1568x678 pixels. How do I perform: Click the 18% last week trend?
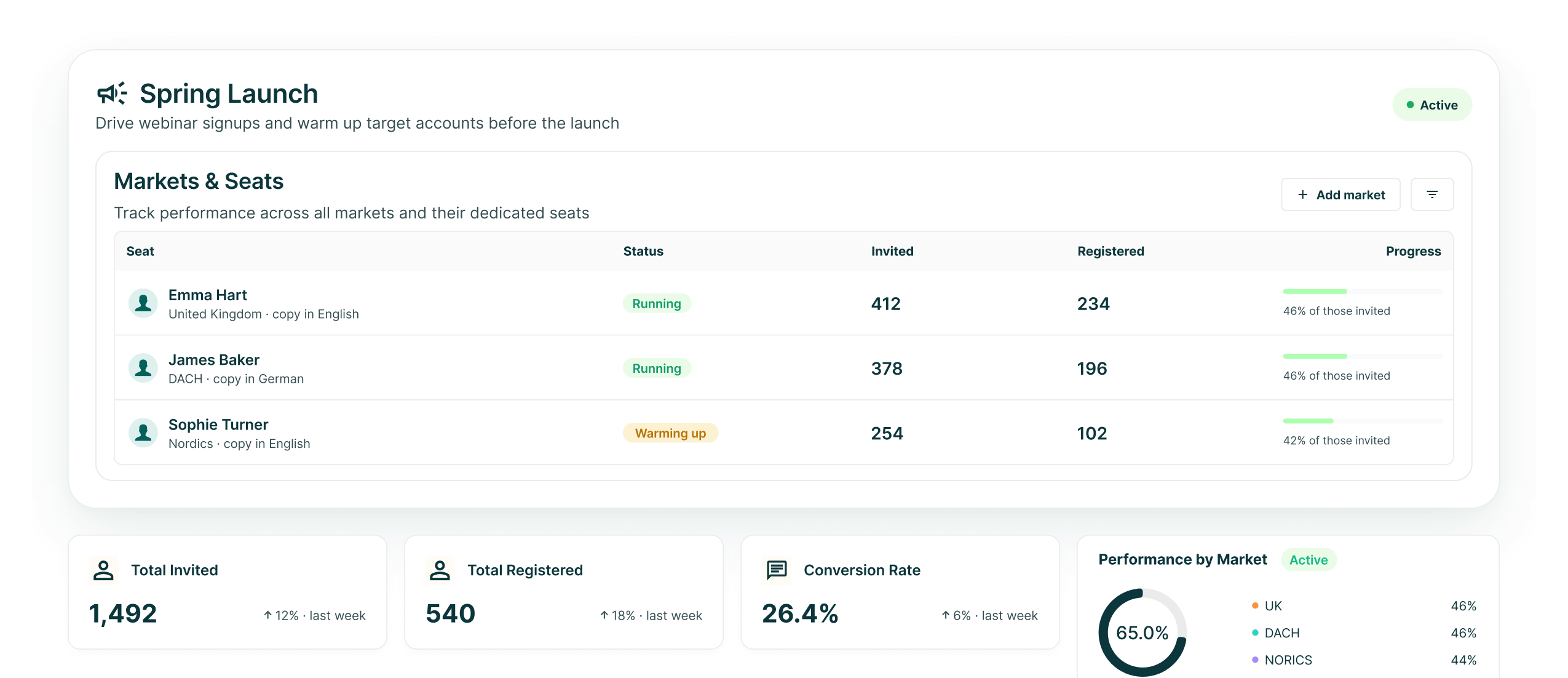(651, 615)
